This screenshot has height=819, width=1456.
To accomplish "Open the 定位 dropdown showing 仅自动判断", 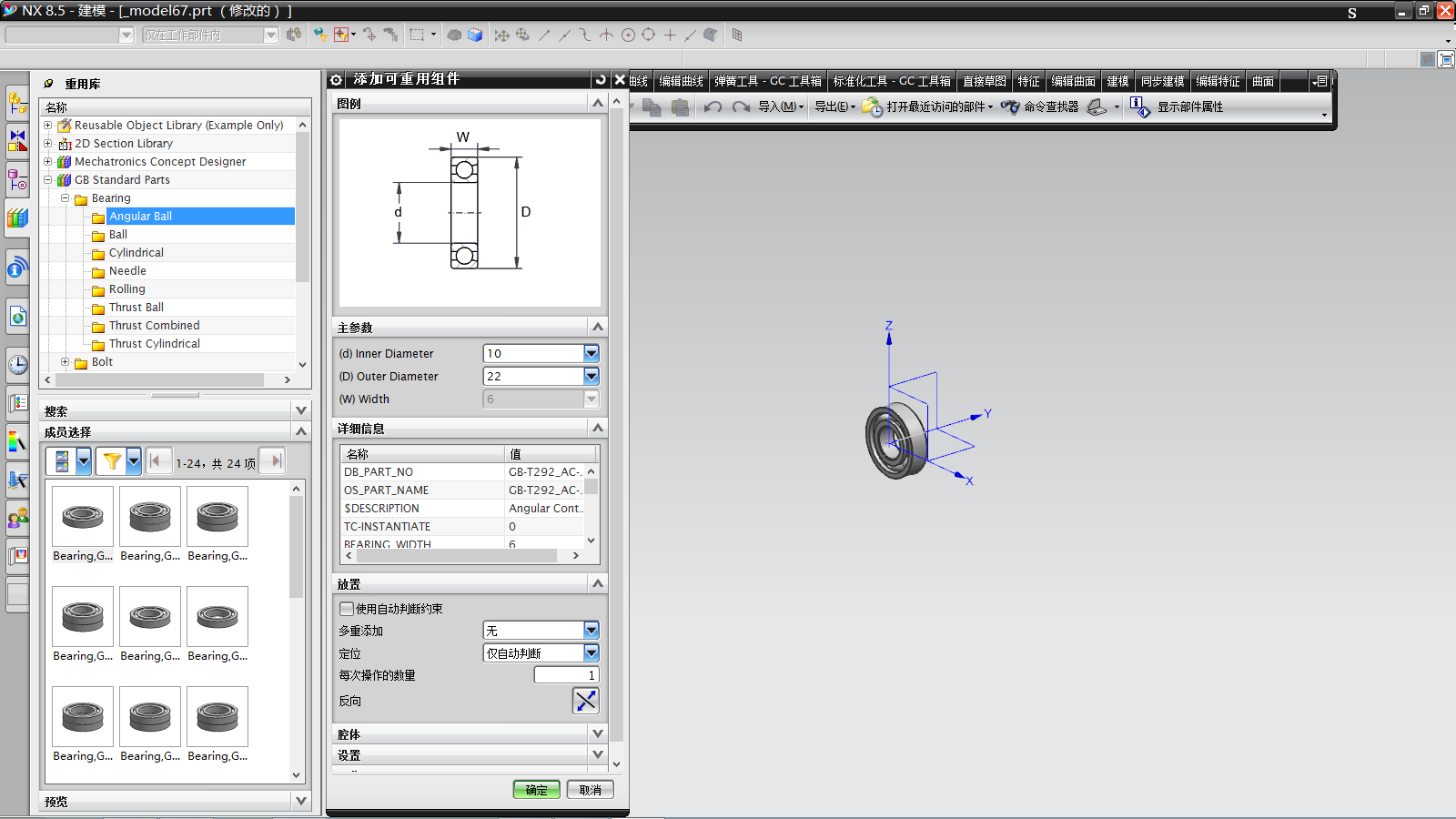I will tap(591, 652).
